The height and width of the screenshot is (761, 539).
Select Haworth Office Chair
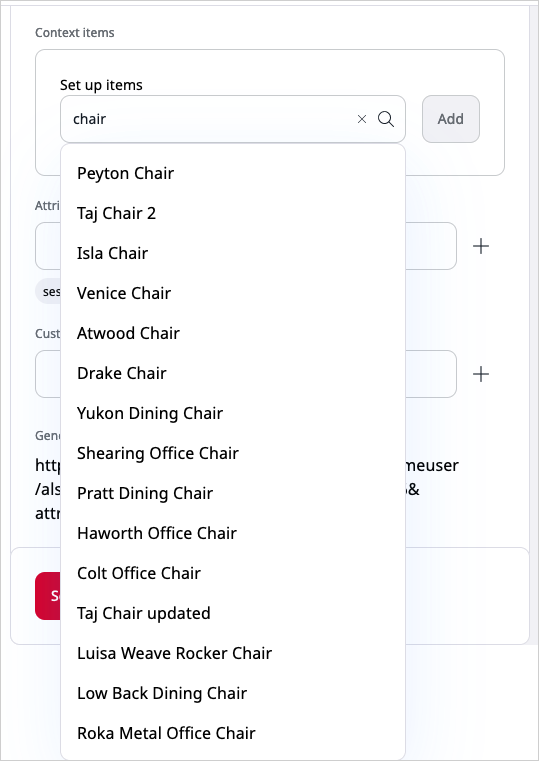233,533
